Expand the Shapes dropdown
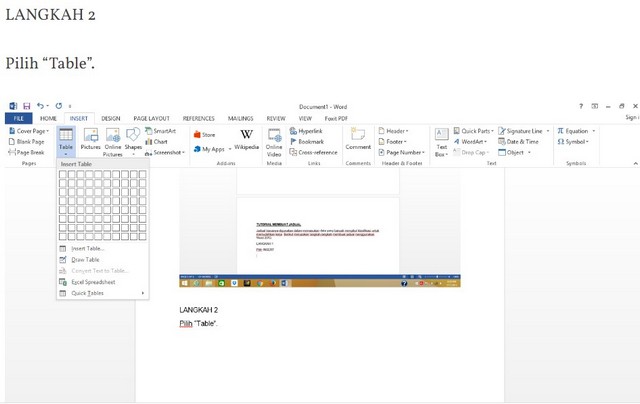 133,141
